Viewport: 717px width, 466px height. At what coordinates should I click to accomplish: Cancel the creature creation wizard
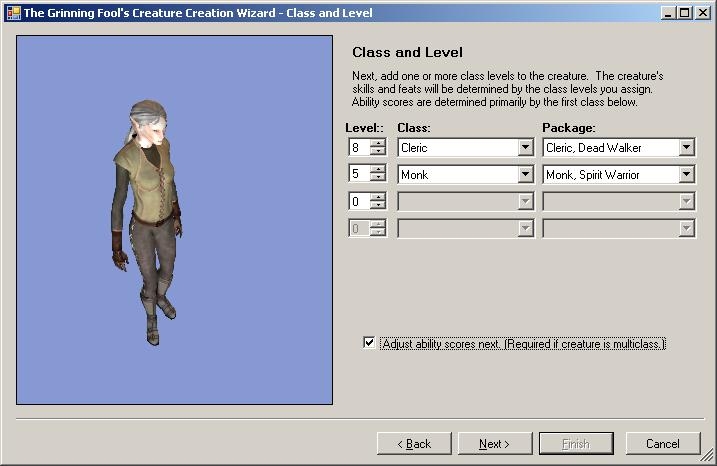(662, 443)
